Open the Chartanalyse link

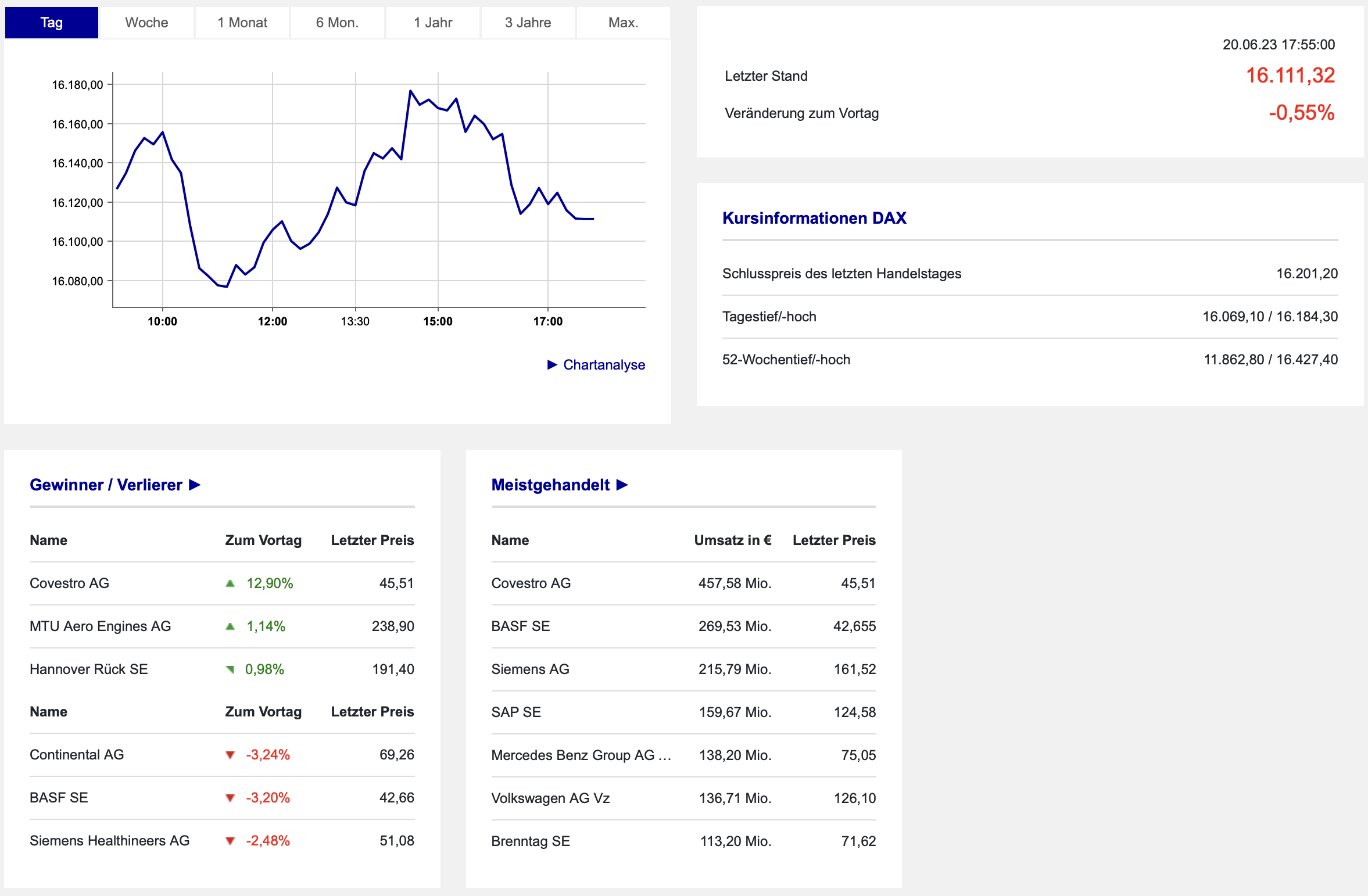[604, 365]
